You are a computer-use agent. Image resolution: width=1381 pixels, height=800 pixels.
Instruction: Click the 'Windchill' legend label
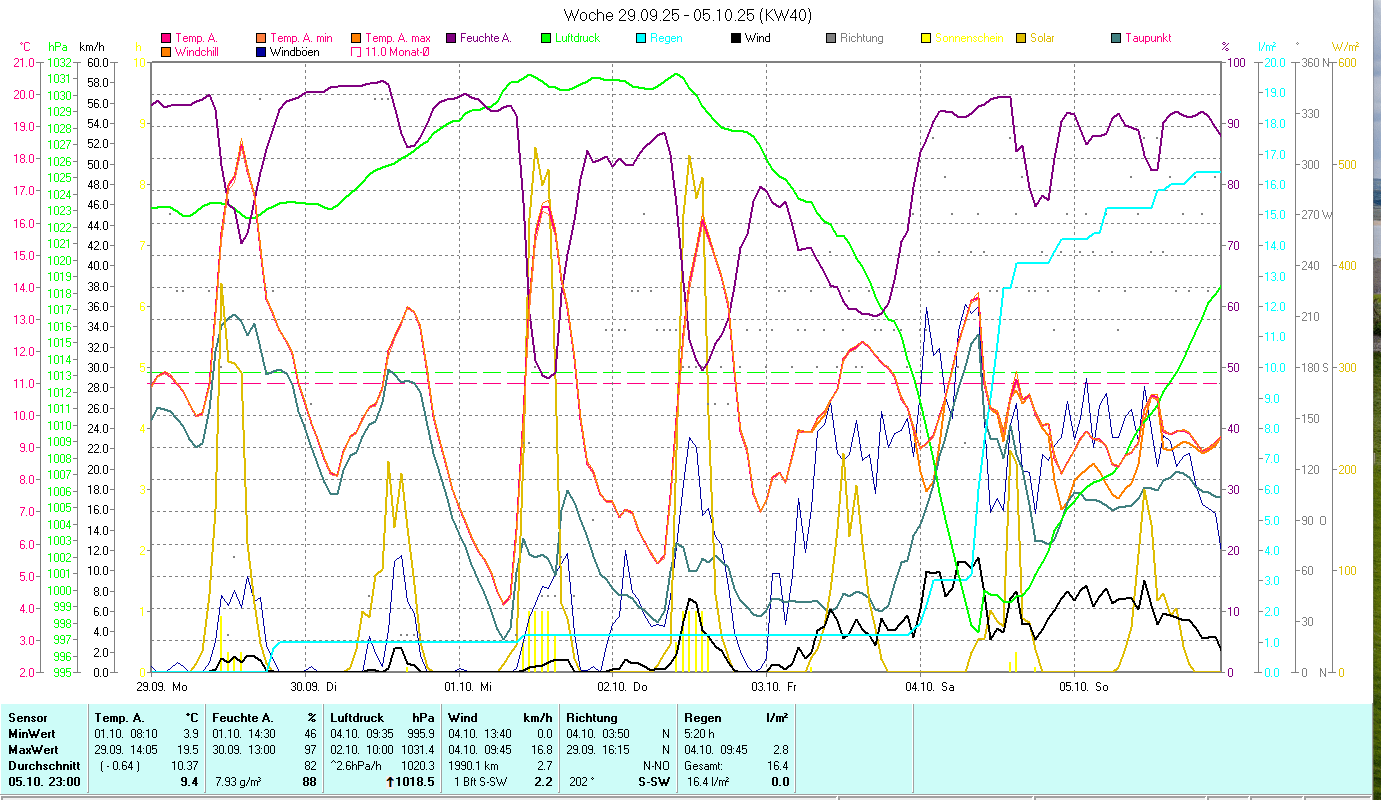click(x=196, y=51)
